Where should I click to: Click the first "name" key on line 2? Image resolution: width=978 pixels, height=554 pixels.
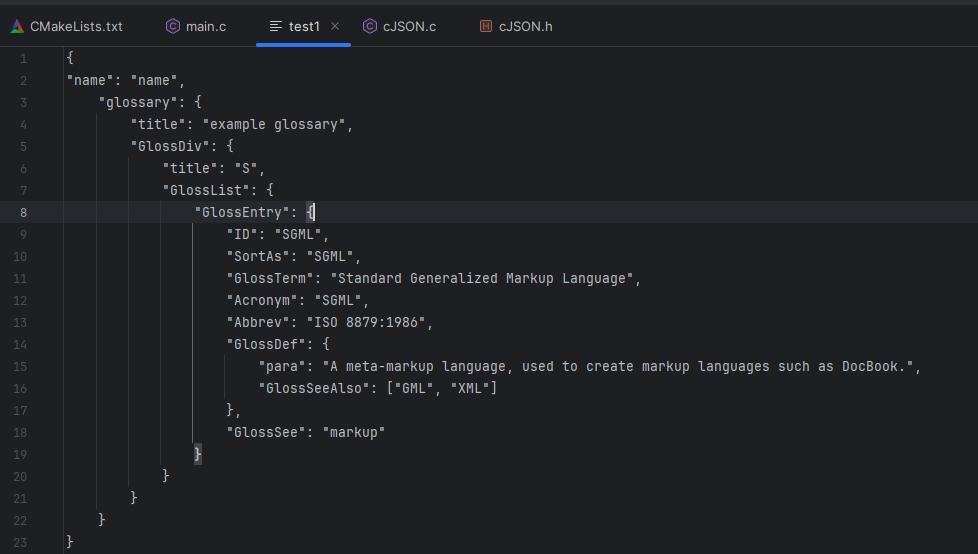90,80
